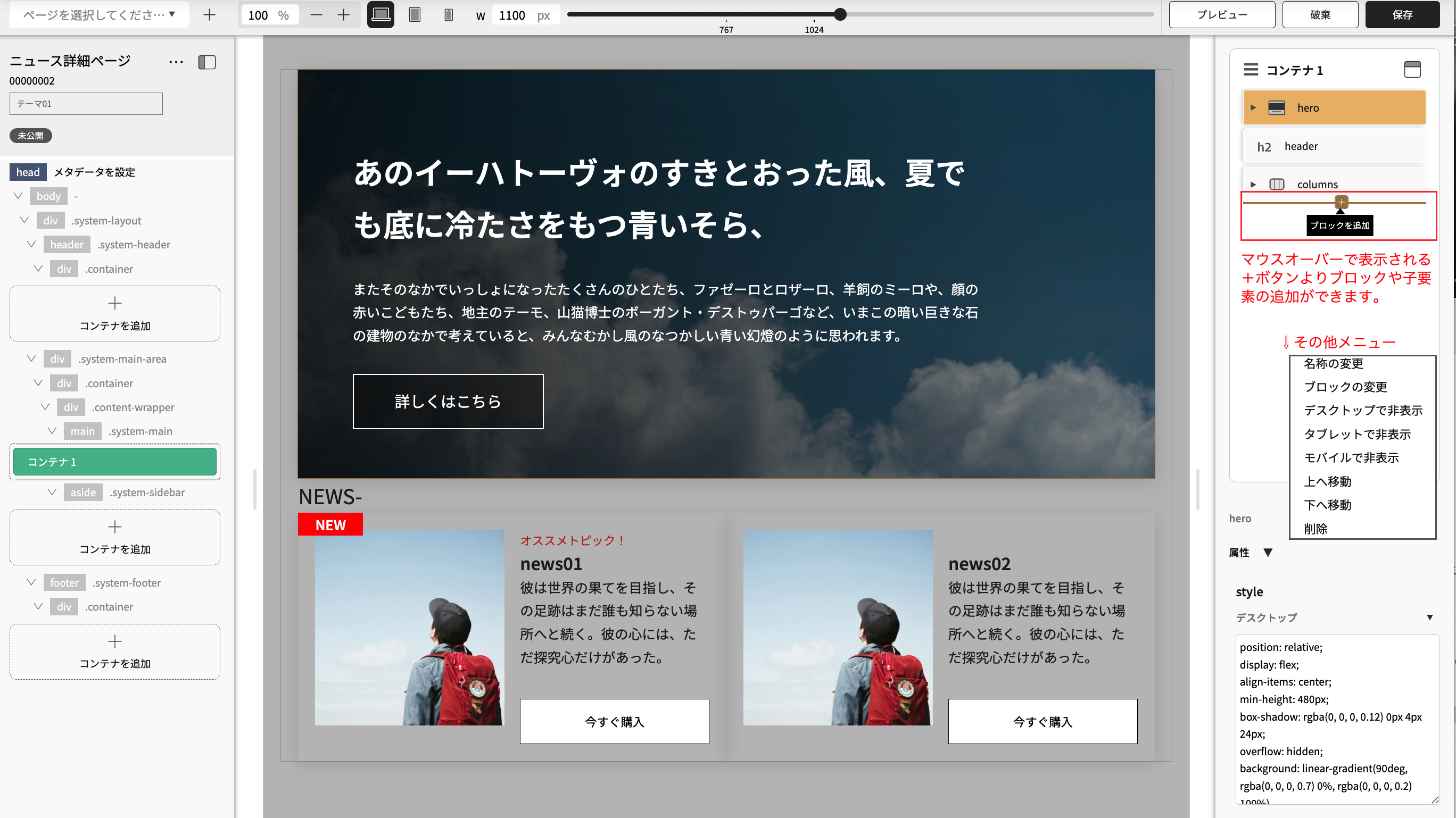This screenshot has height=818, width=1456.
Task: Click テーマ01 theme input field
Action: pos(86,104)
